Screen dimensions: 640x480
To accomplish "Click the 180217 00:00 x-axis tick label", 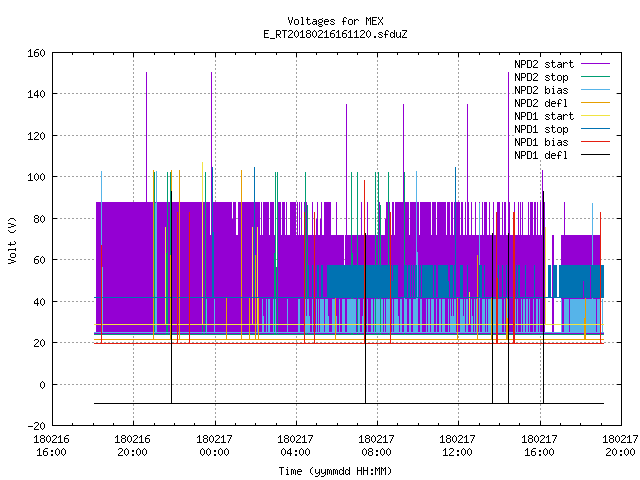I will (214, 446).
